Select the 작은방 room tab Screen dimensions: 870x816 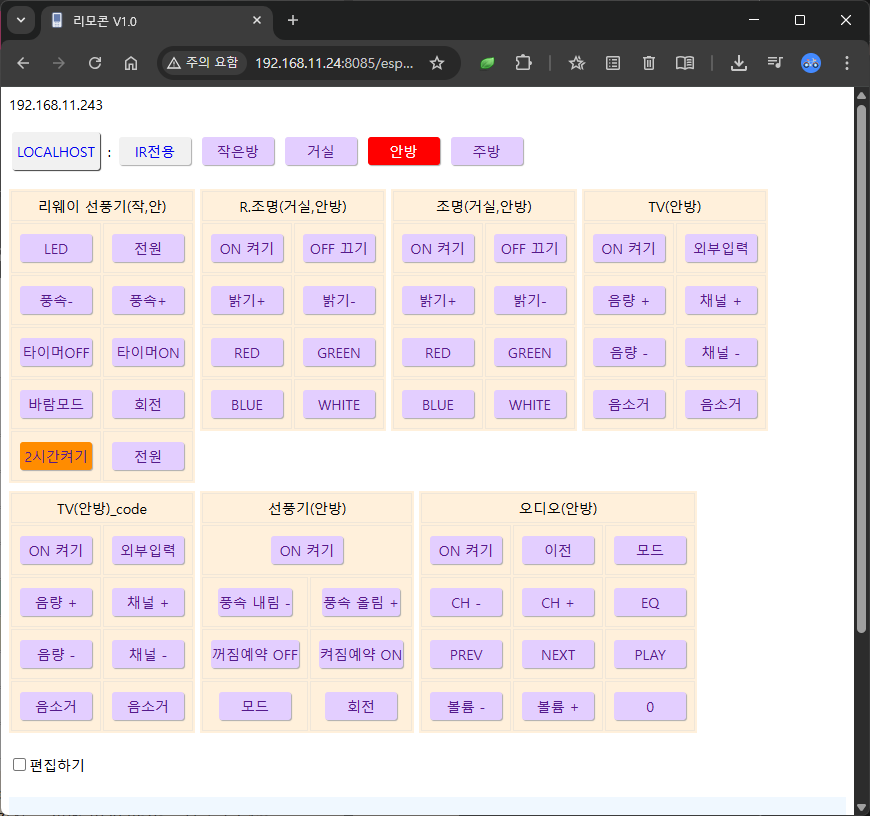(238, 152)
